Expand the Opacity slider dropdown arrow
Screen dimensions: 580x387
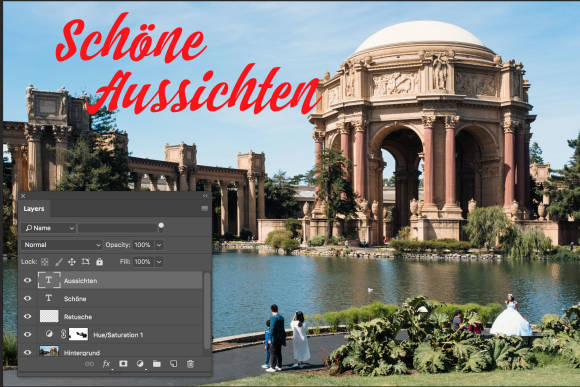click(159, 245)
